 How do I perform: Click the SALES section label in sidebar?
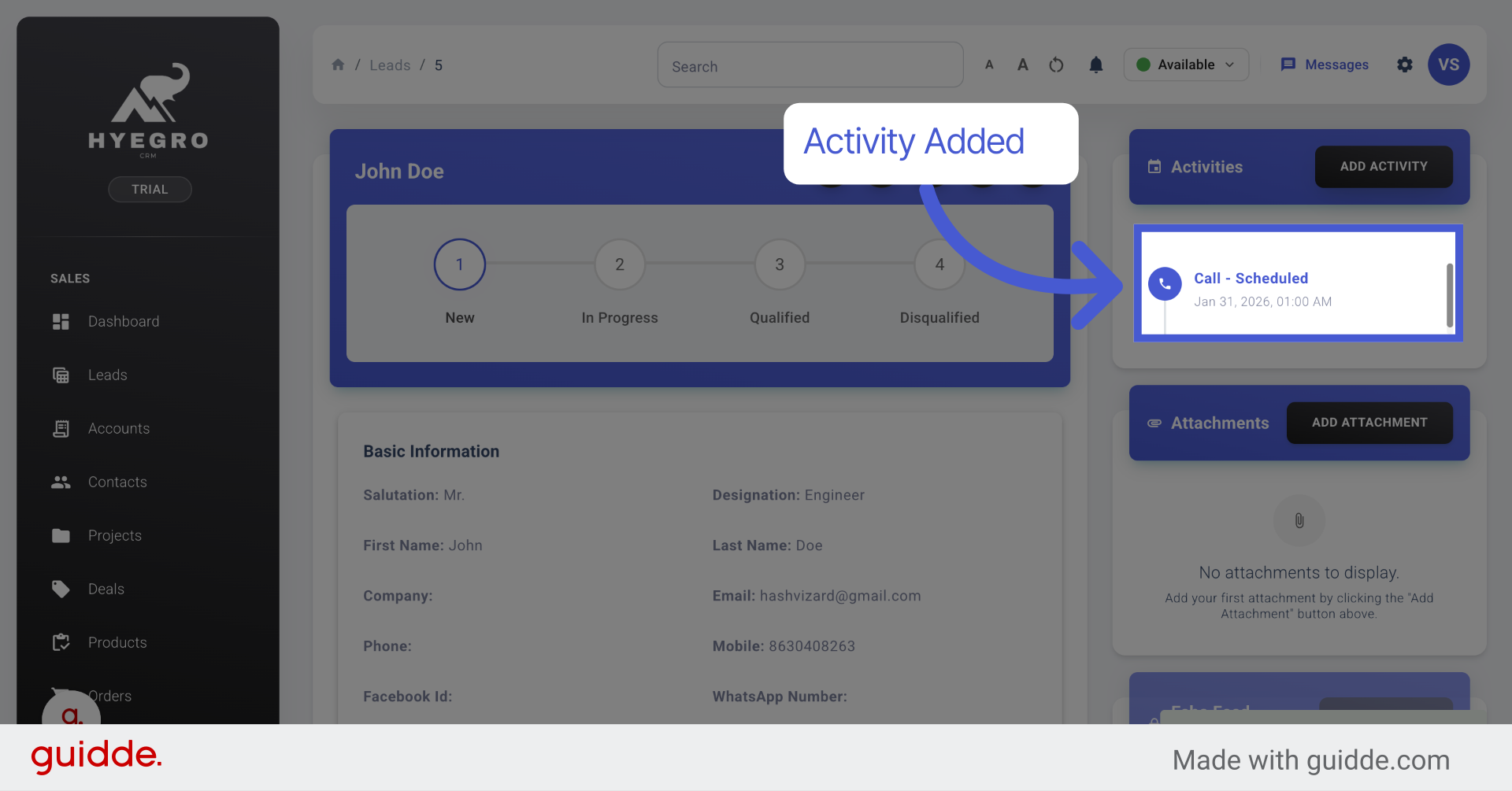[x=70, y=279]
